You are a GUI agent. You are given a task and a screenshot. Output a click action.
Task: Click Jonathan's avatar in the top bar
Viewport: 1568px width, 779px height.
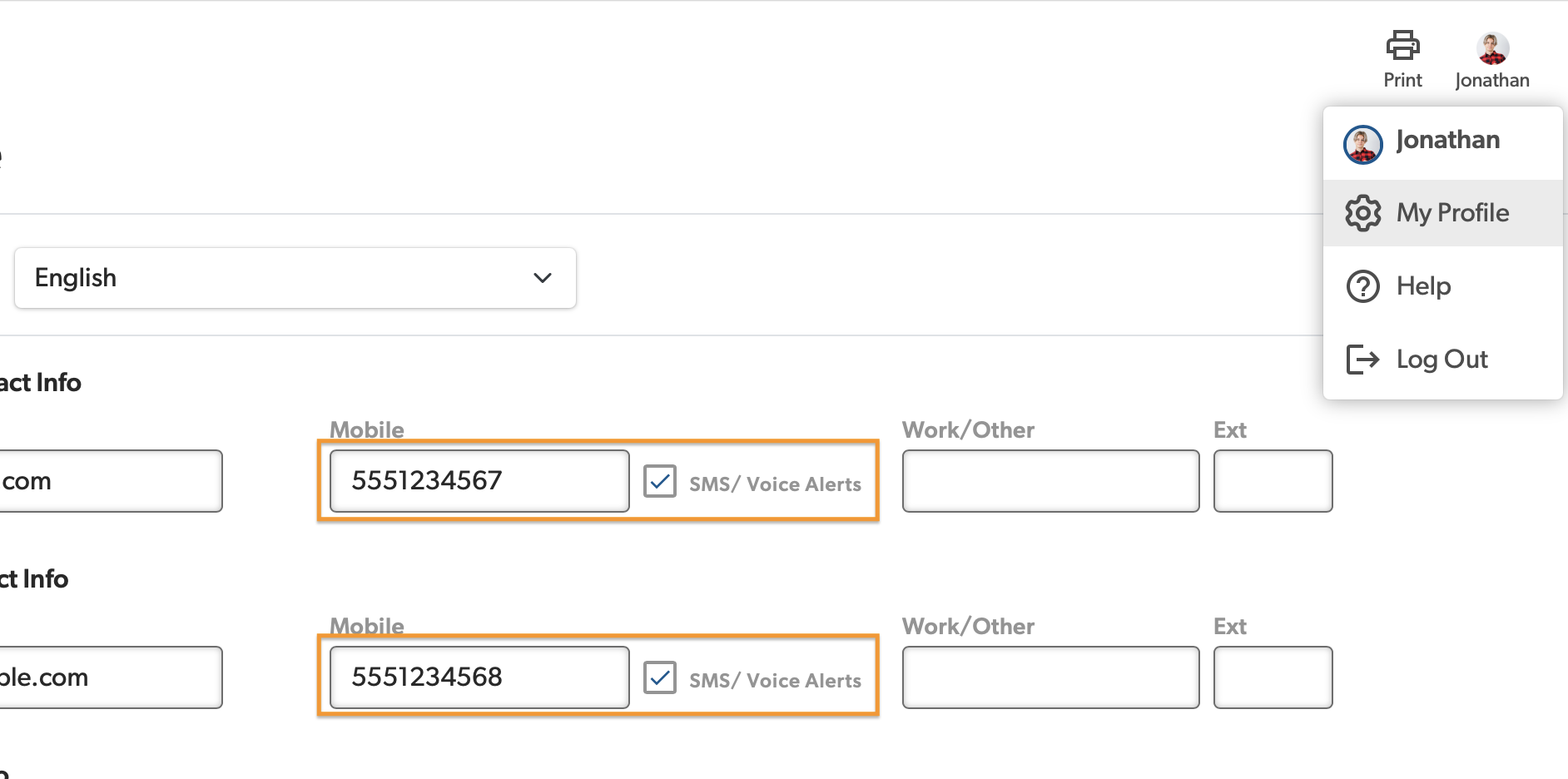pos(1492,48)
